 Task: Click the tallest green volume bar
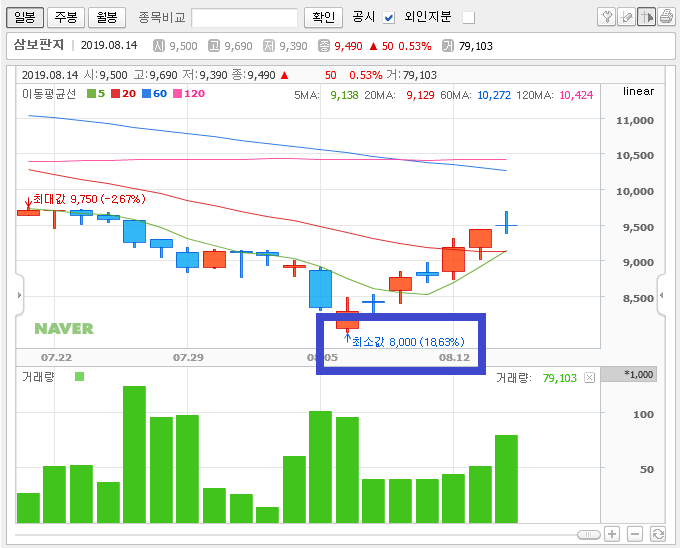(x=134, y=454)
